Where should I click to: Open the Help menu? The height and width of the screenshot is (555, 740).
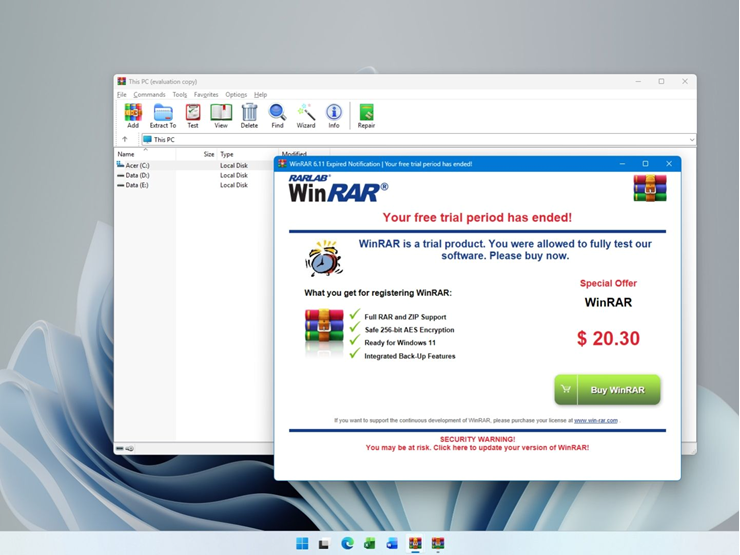[261, 94]
